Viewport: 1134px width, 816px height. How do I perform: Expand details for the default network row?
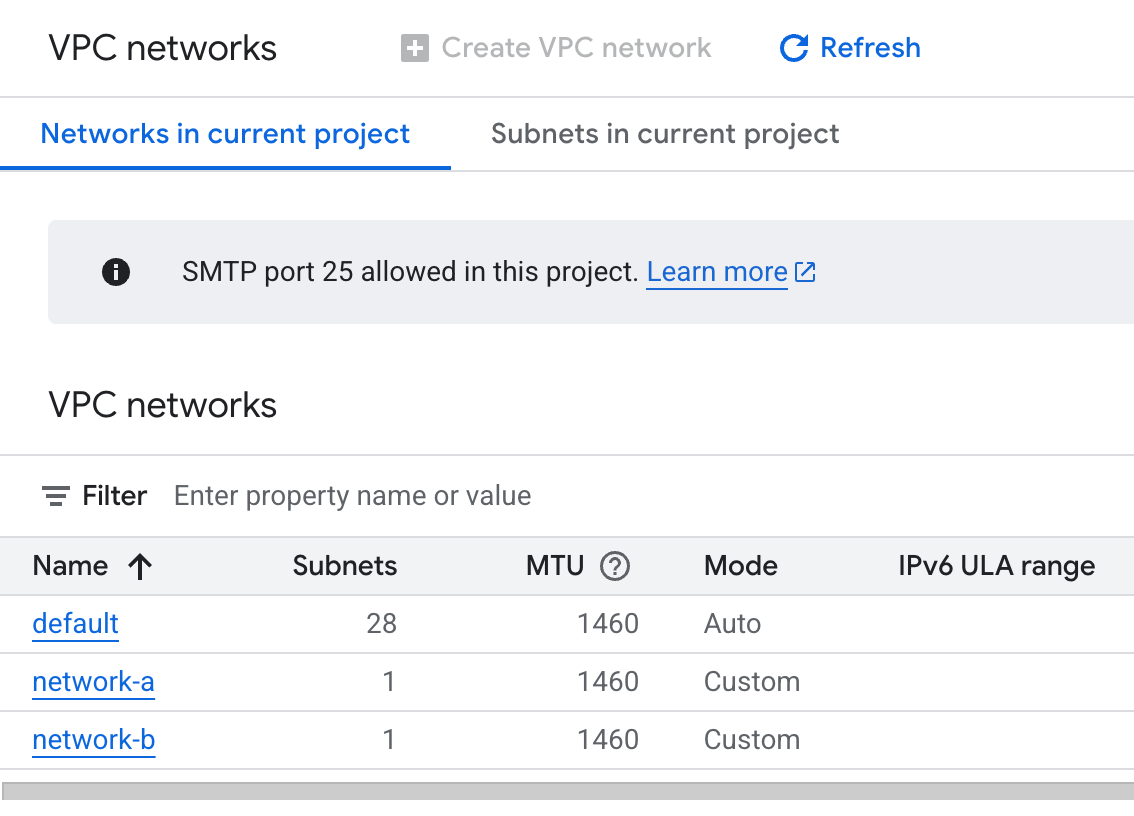click(75, 623)
